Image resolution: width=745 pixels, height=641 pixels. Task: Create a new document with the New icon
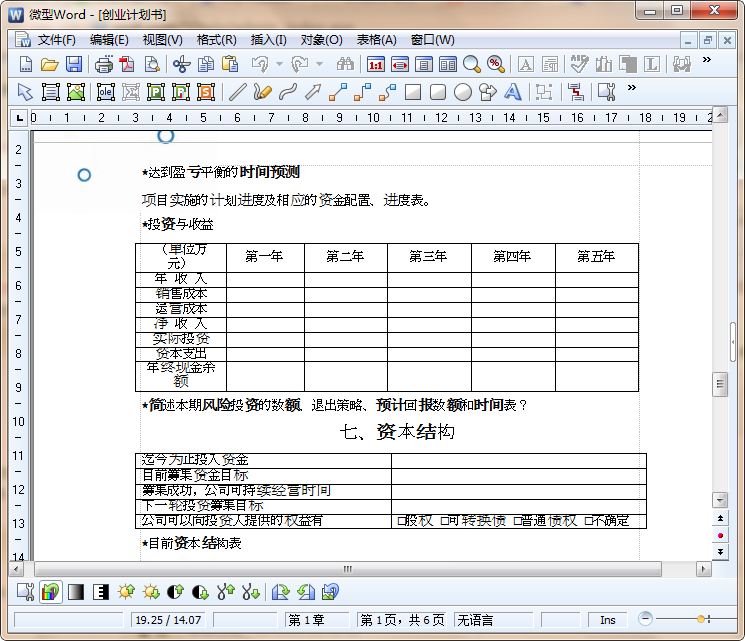coord(26,64)
